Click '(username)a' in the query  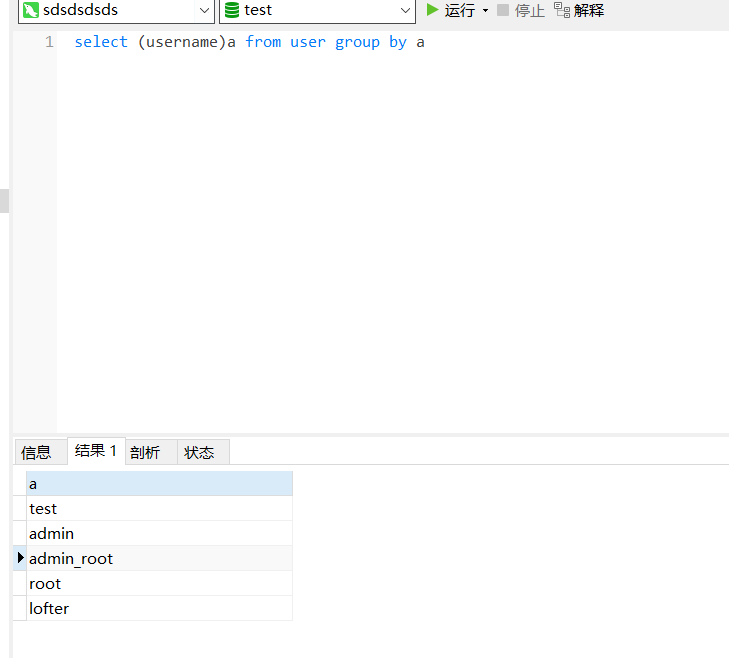(187, 42)
